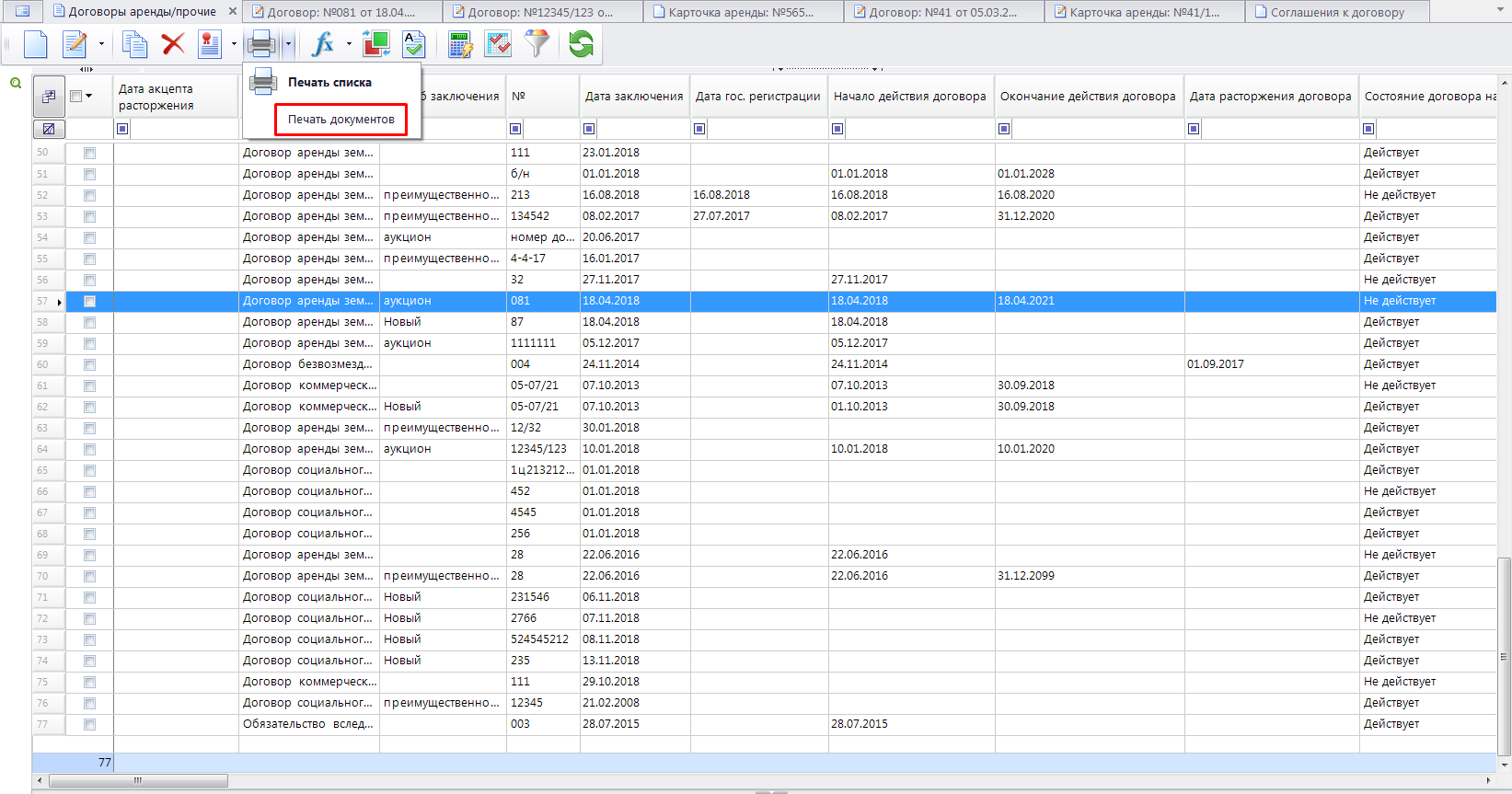Open filter icon under Дата расторжения договора column
Screen dimensions: 1512x794
click(x=1194, y=129)
